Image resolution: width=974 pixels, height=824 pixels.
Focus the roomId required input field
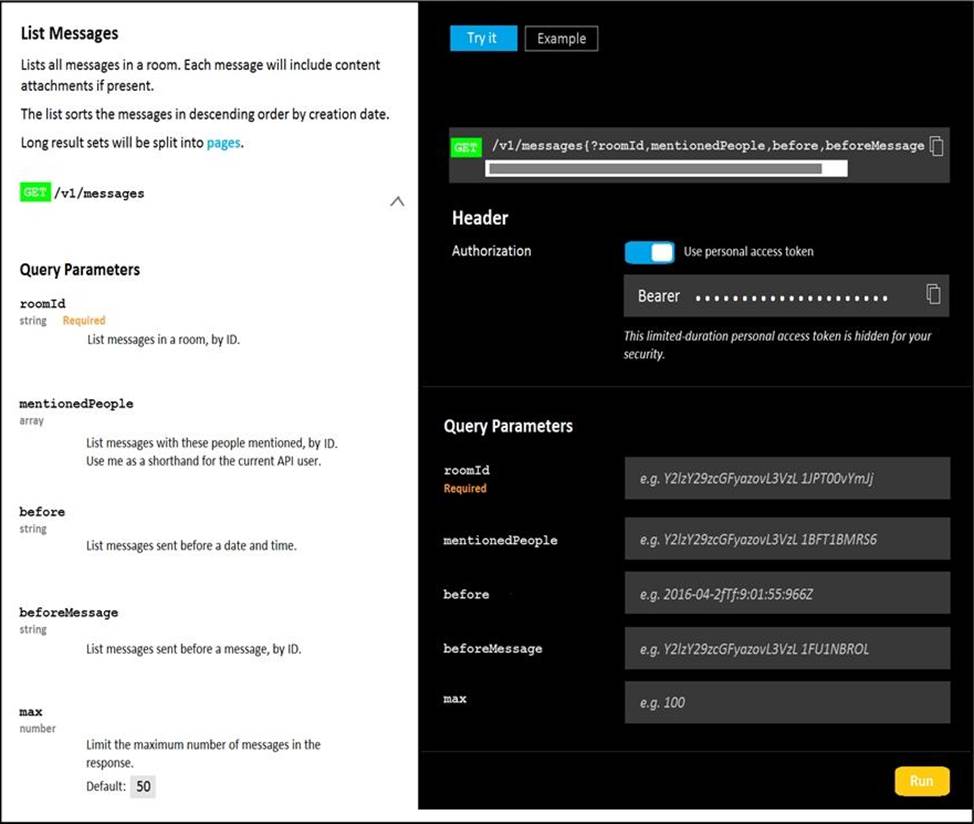[x=786, y=478]
